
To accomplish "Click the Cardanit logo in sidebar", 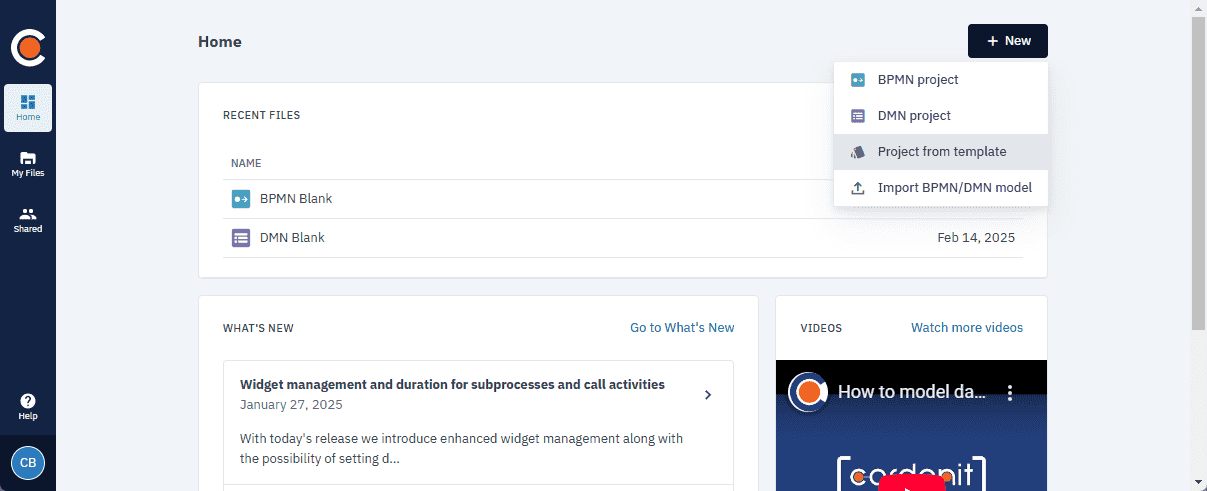I will click(x=28, y=47).
